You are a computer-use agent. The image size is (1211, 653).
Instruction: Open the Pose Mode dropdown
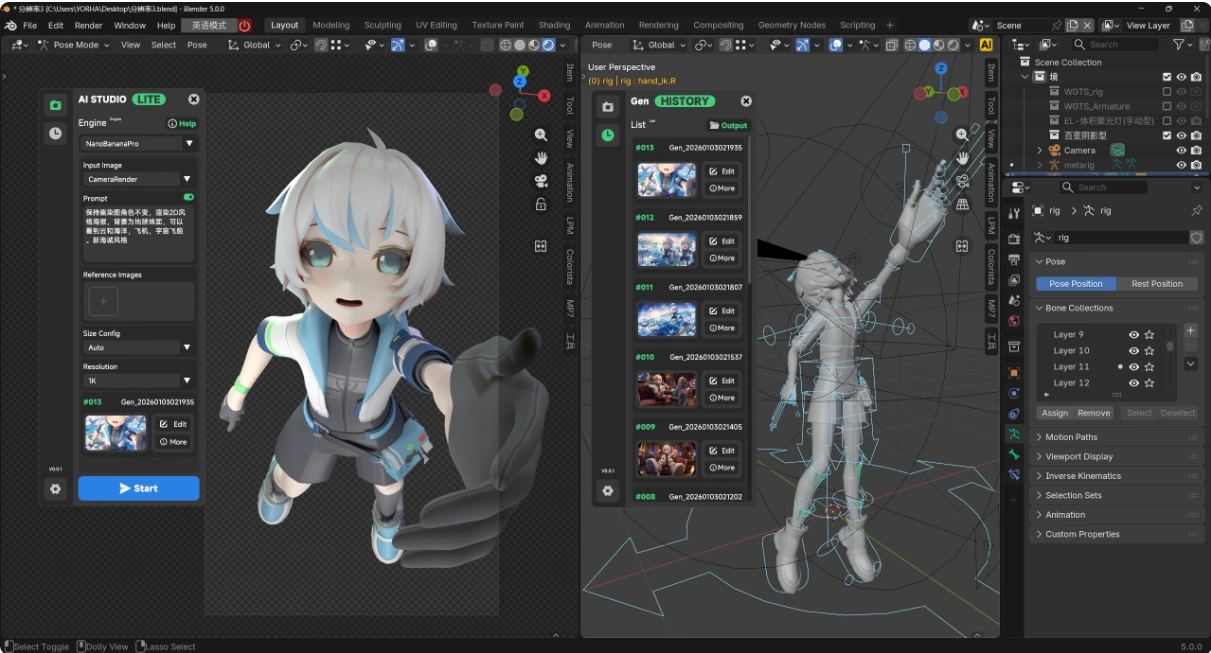click(73, 45)
